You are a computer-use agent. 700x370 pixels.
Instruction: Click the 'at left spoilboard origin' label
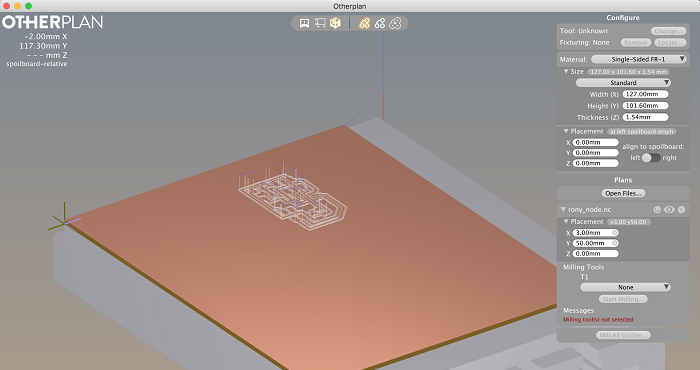pyautogui.click(x=642, y=131)
